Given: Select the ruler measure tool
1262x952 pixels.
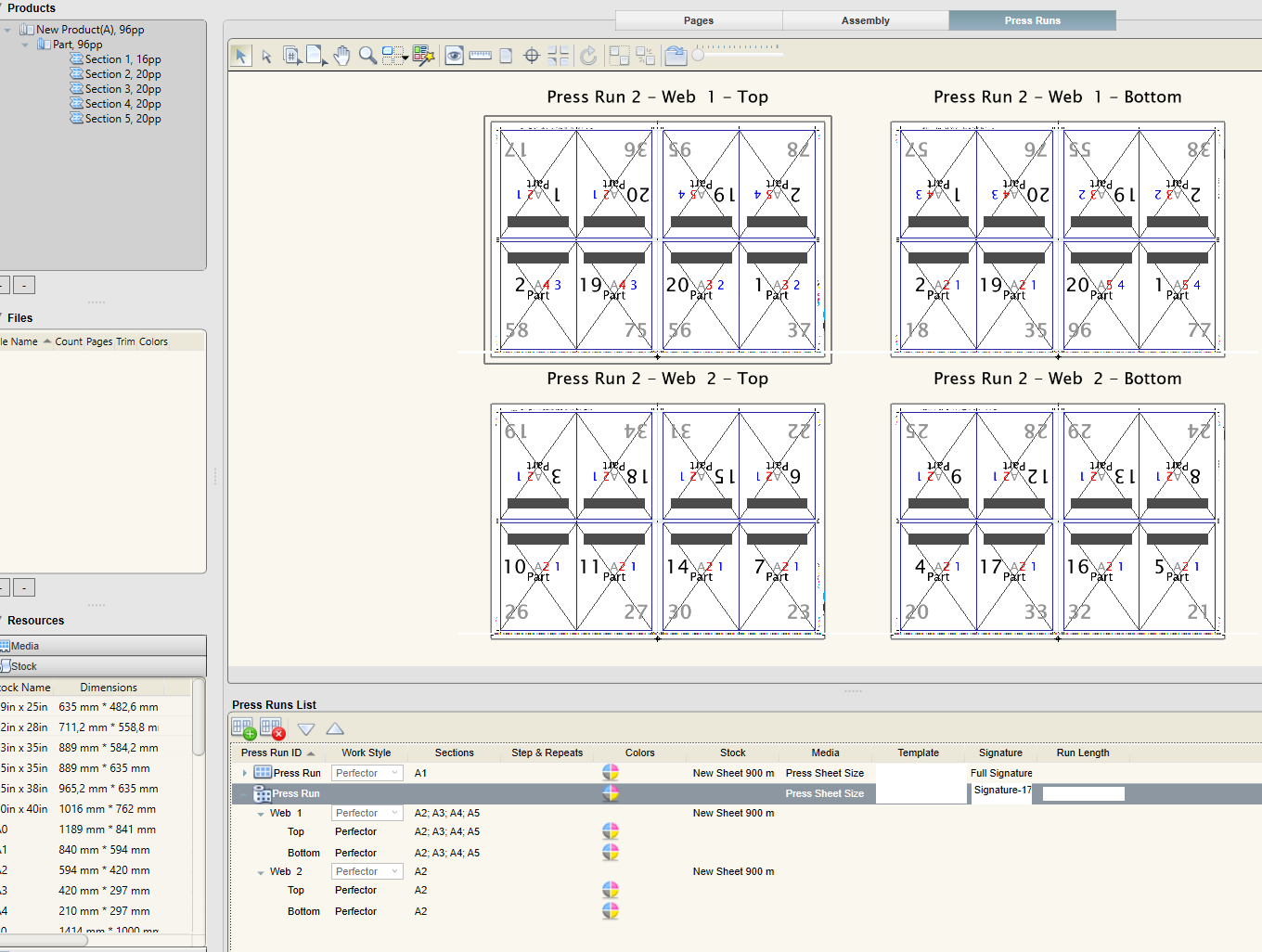Looking at the screenshot, I should click(480, 56).
